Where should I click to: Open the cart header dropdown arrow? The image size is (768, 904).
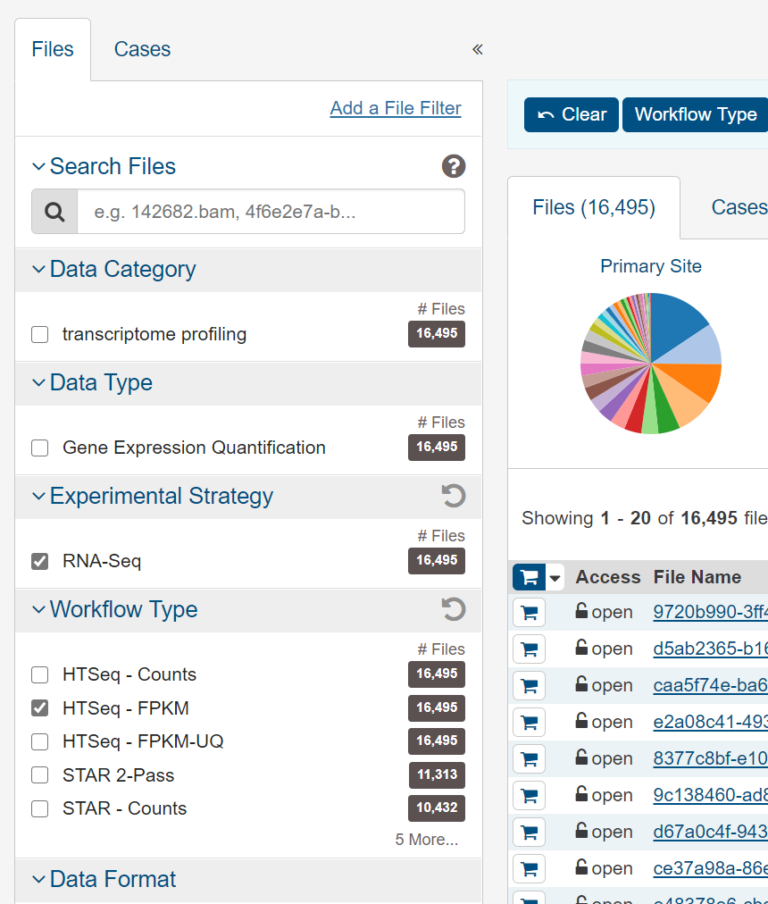pyautogui.click(x=555, y=577)
